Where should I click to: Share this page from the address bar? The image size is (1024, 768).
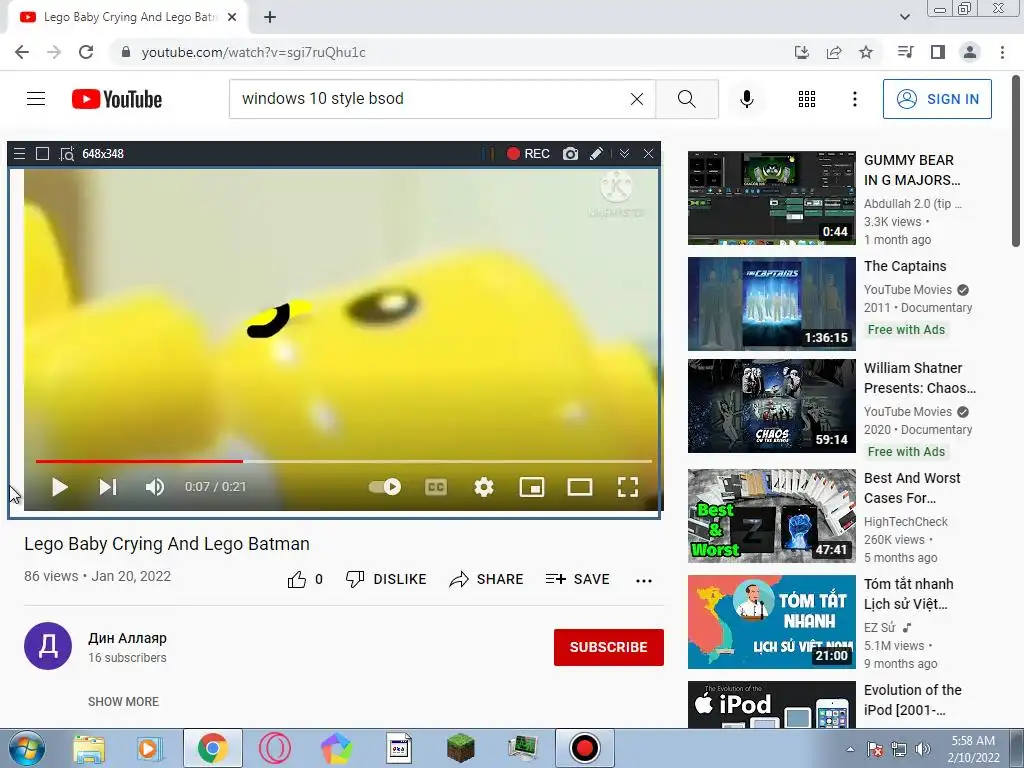pyautogui.click(x=834, y=52)
